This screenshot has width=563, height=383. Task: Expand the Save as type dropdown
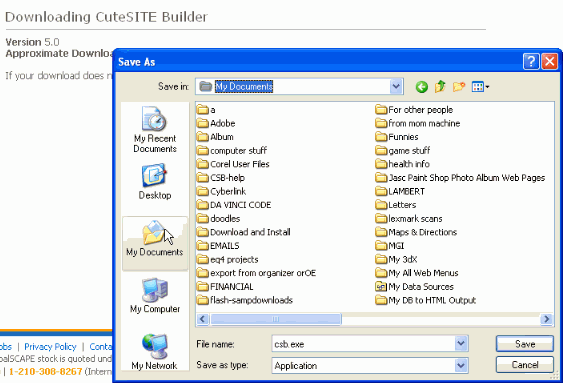point(461,365)
